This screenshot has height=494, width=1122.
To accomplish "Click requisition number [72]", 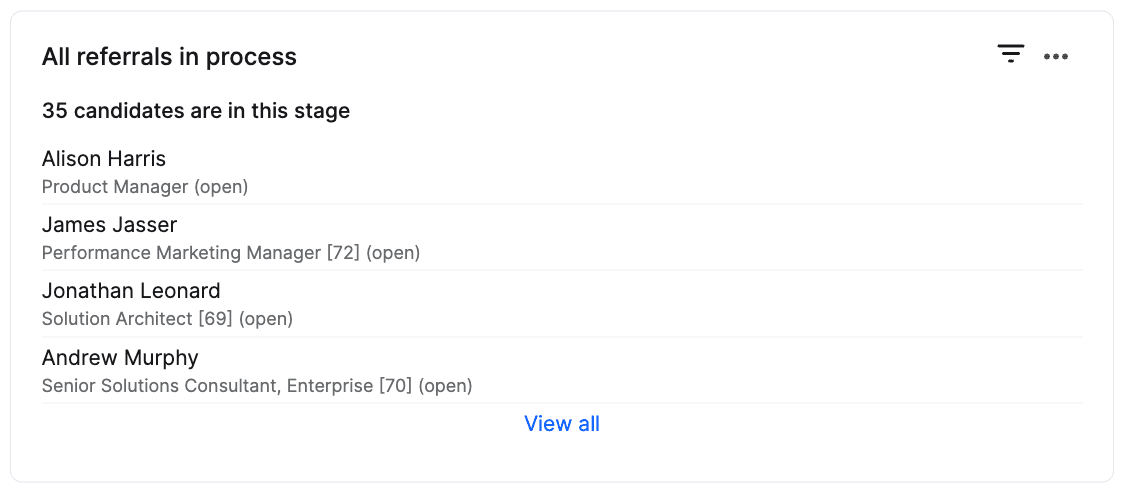I will 343,253.
